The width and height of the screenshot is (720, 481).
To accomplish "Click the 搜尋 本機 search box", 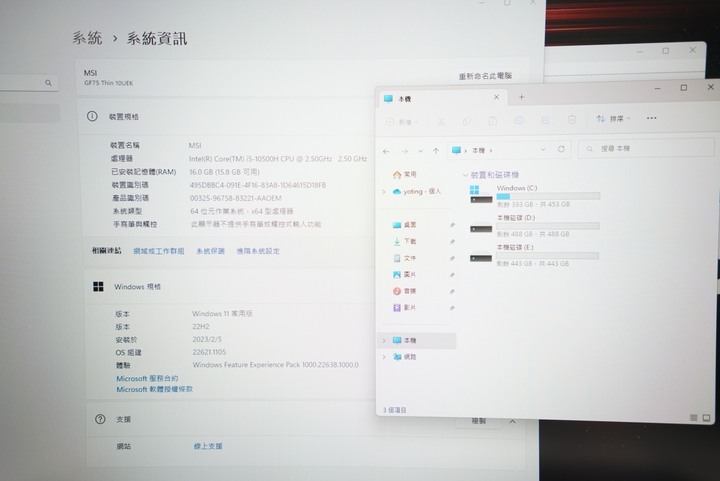I will [646, 148].
